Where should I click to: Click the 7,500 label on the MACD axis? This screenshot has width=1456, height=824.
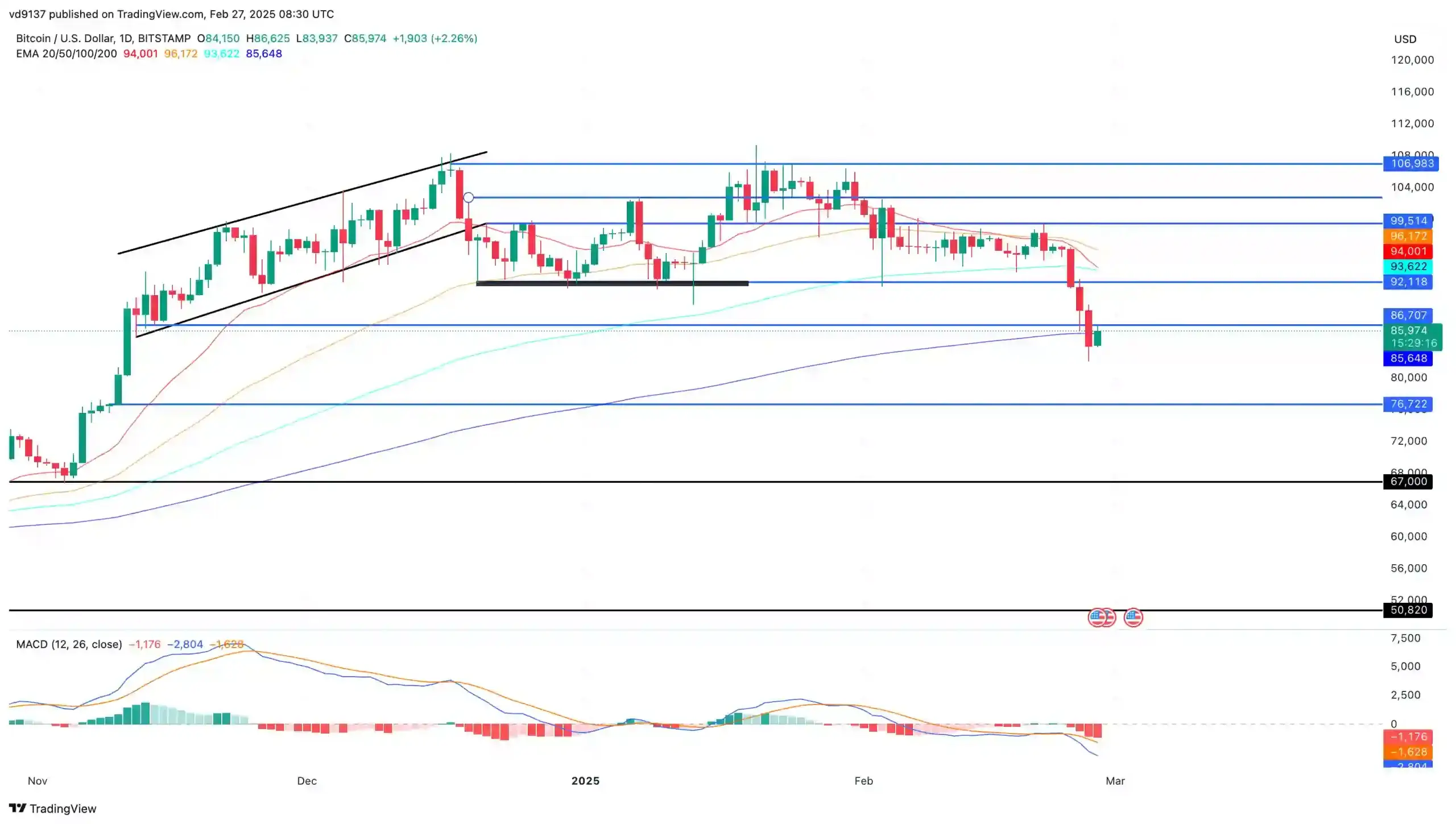(x=1405, y=638)
